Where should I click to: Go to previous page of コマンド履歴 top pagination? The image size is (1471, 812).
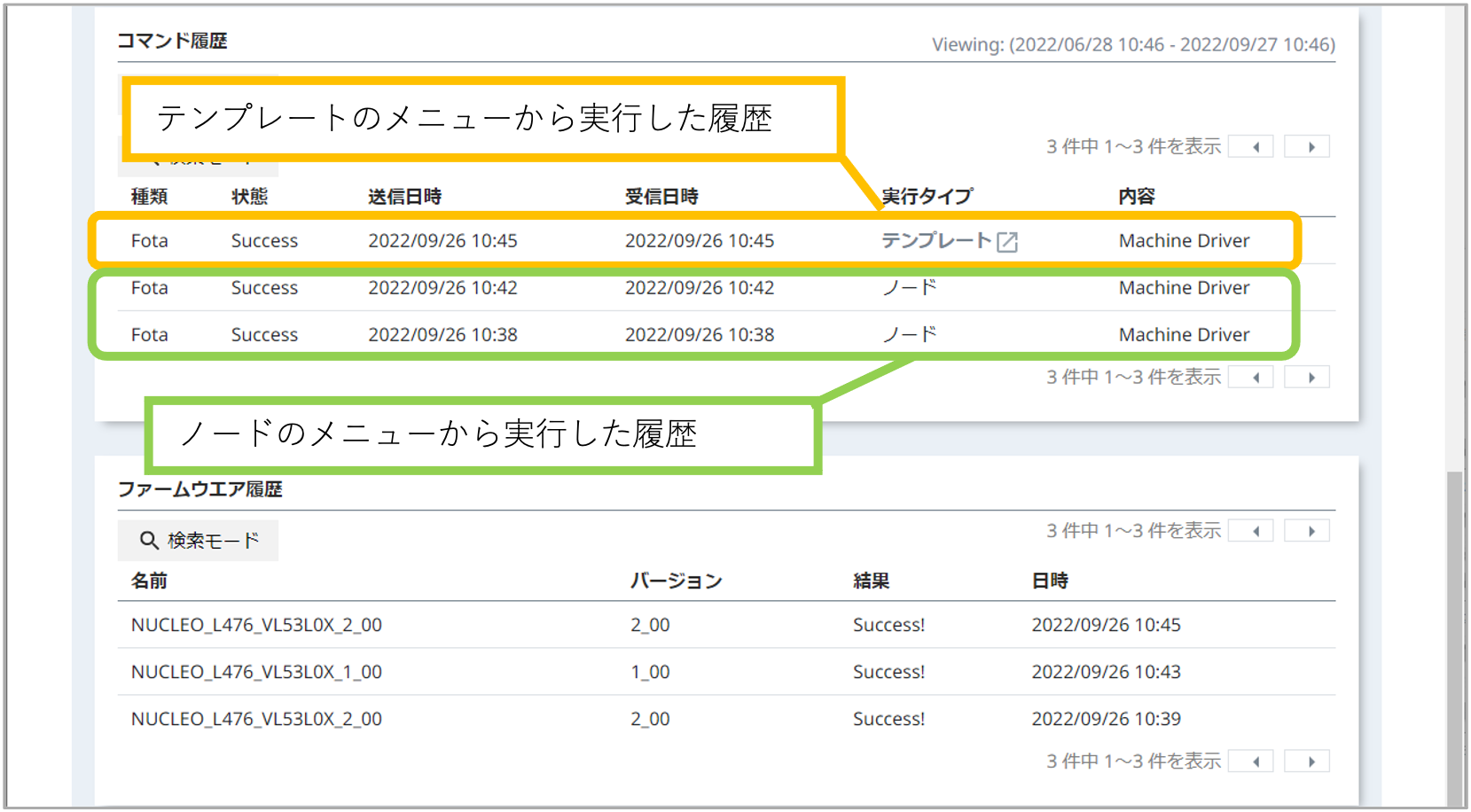click(x=1250, y=145)
